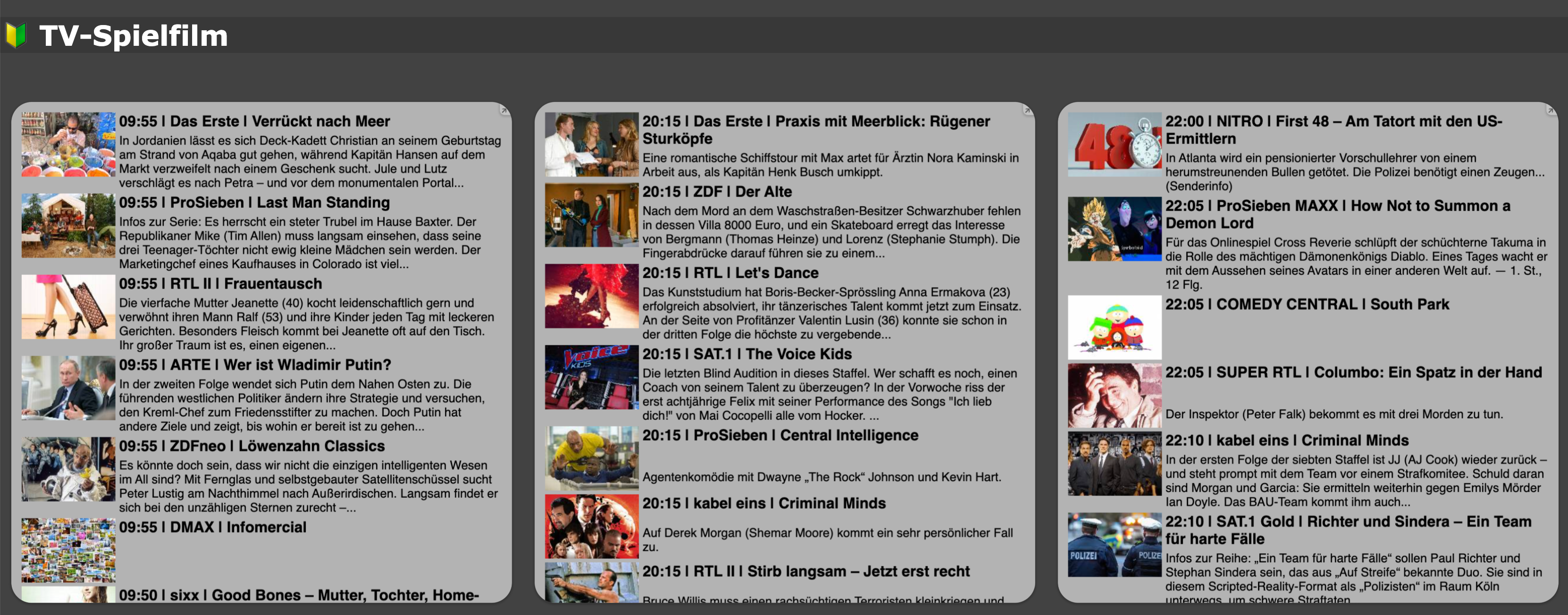Click description Der Inspektor (Peter Falk)
The image size is (1568, 615).
pos(1334,414)
